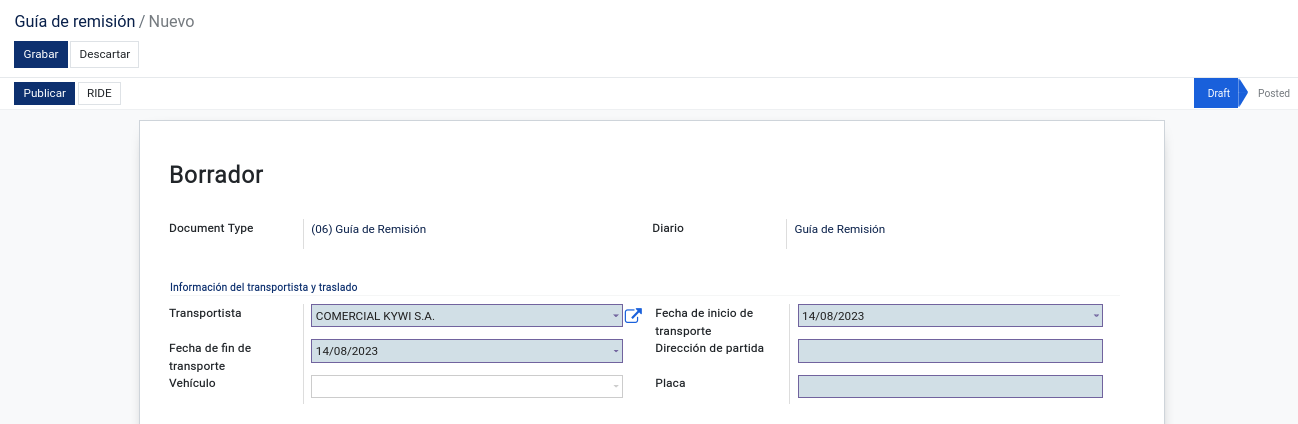This screenshot has width=1298, height=424.
Task: Click the Document Type value (06) Guía de Remisión
Action: click(x=369, y=229)
